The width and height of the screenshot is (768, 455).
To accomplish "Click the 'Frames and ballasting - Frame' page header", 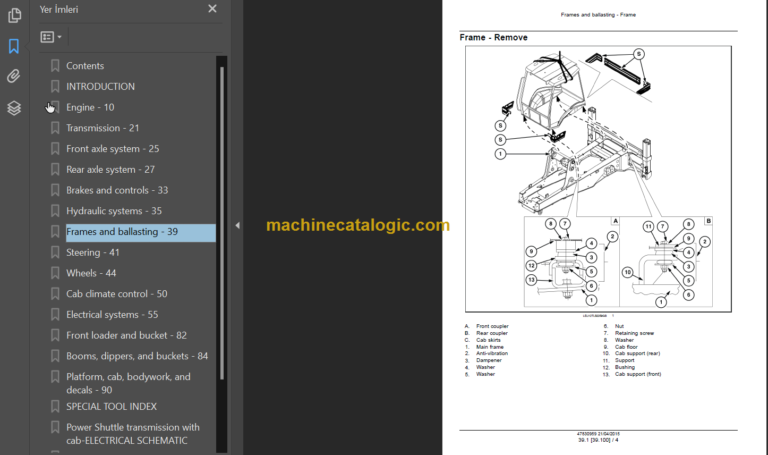I will pyautogui.click(x=598, y=15).
